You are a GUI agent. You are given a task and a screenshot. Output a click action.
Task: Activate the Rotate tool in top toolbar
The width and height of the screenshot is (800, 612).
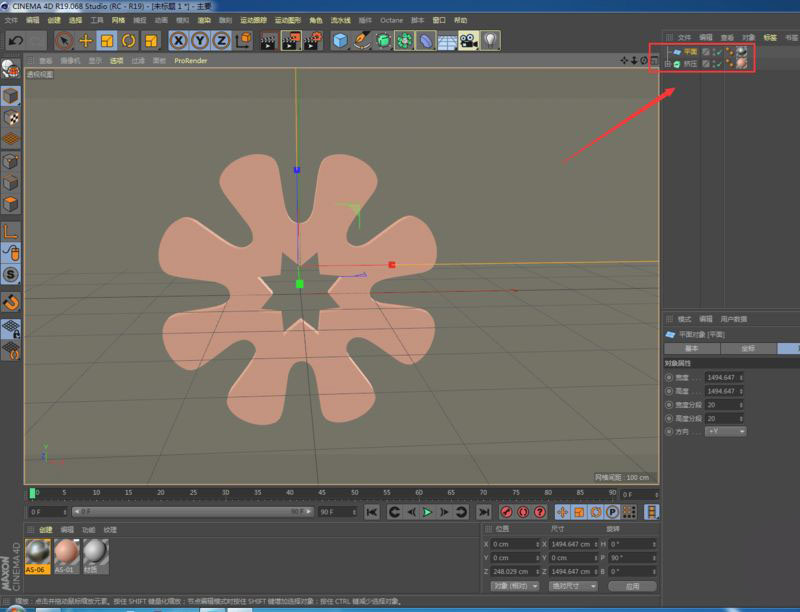pyautogui.click(x=129, y=40)
